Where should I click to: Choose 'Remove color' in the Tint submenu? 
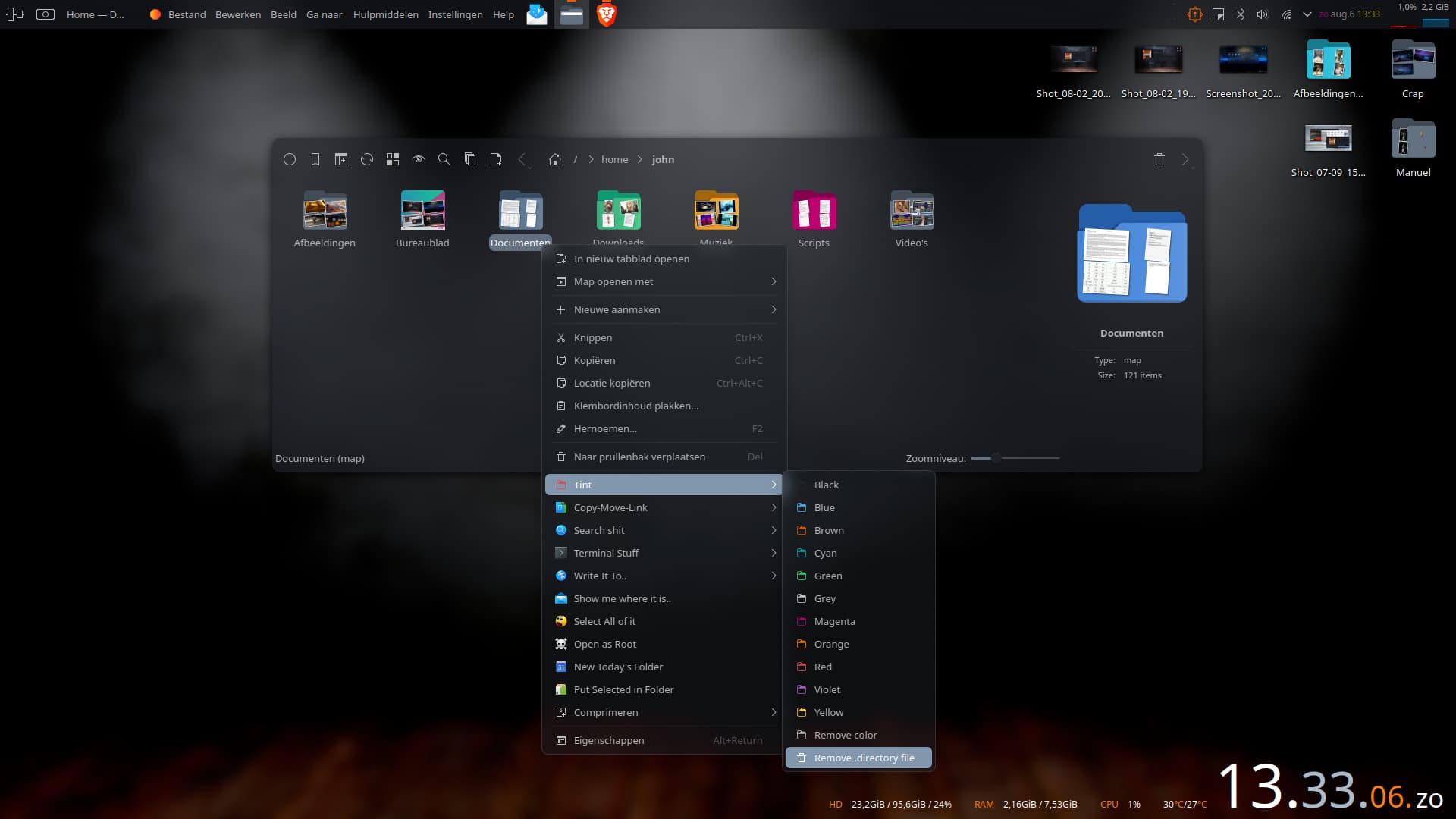(x=858, y=735)
